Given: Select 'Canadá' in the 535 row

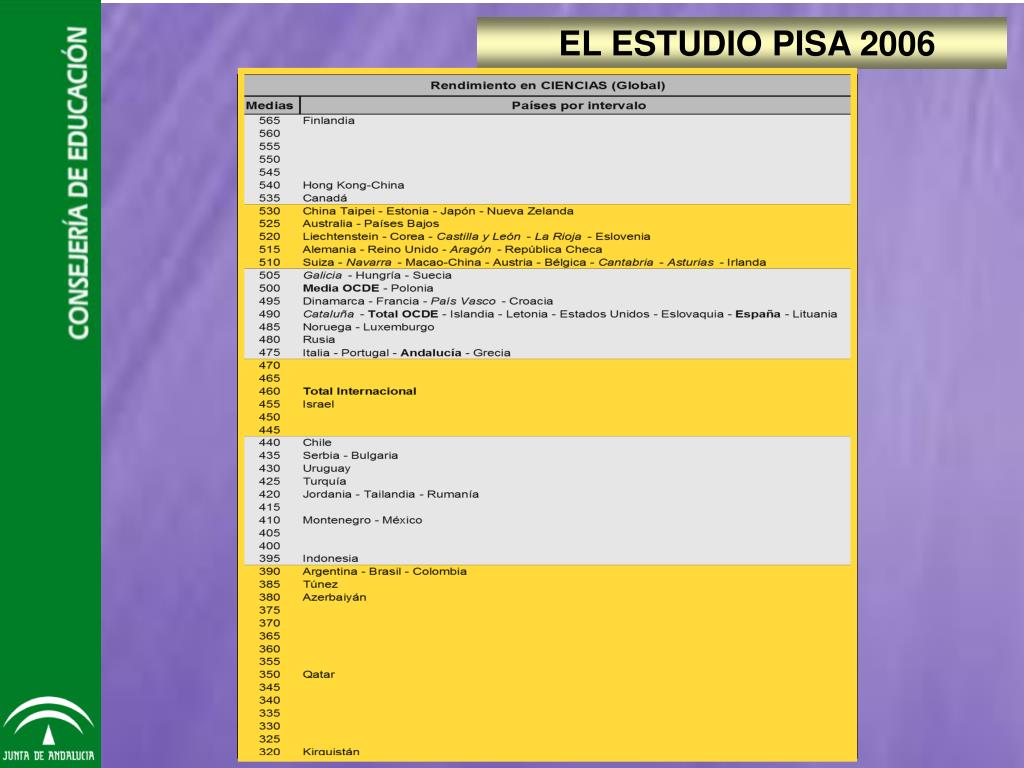Looking at the screenshot, I should point(325,198).
